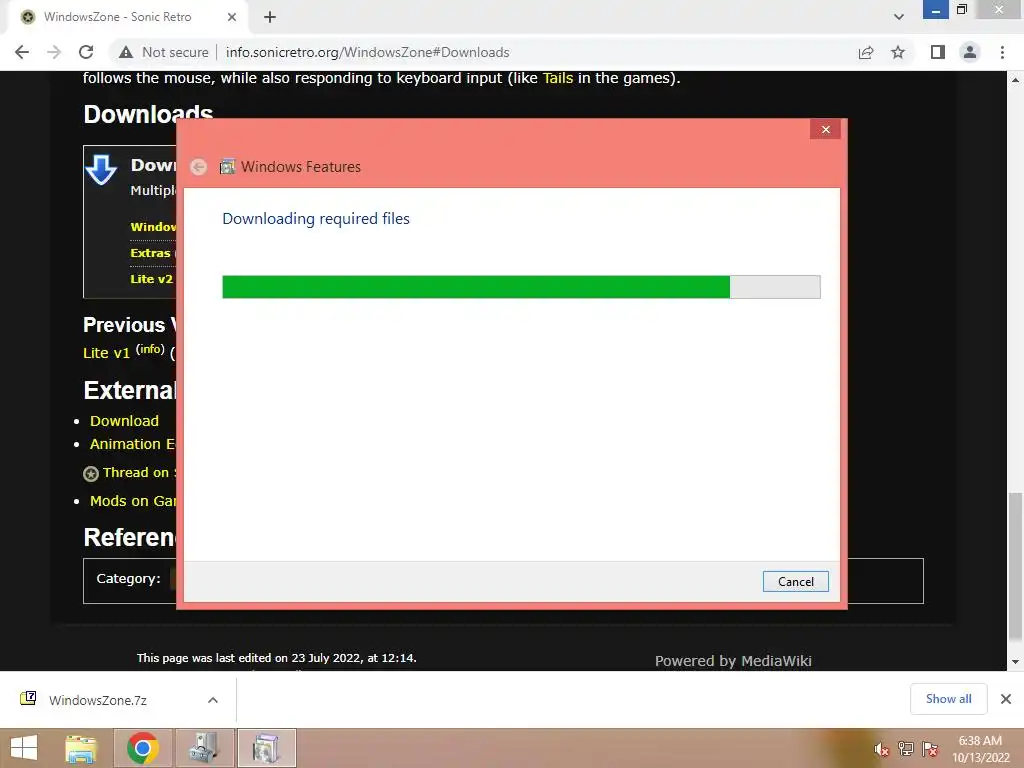The image size is (1024, 768).
Task: Close the Windows Features dialog
Action: (825, 129)
